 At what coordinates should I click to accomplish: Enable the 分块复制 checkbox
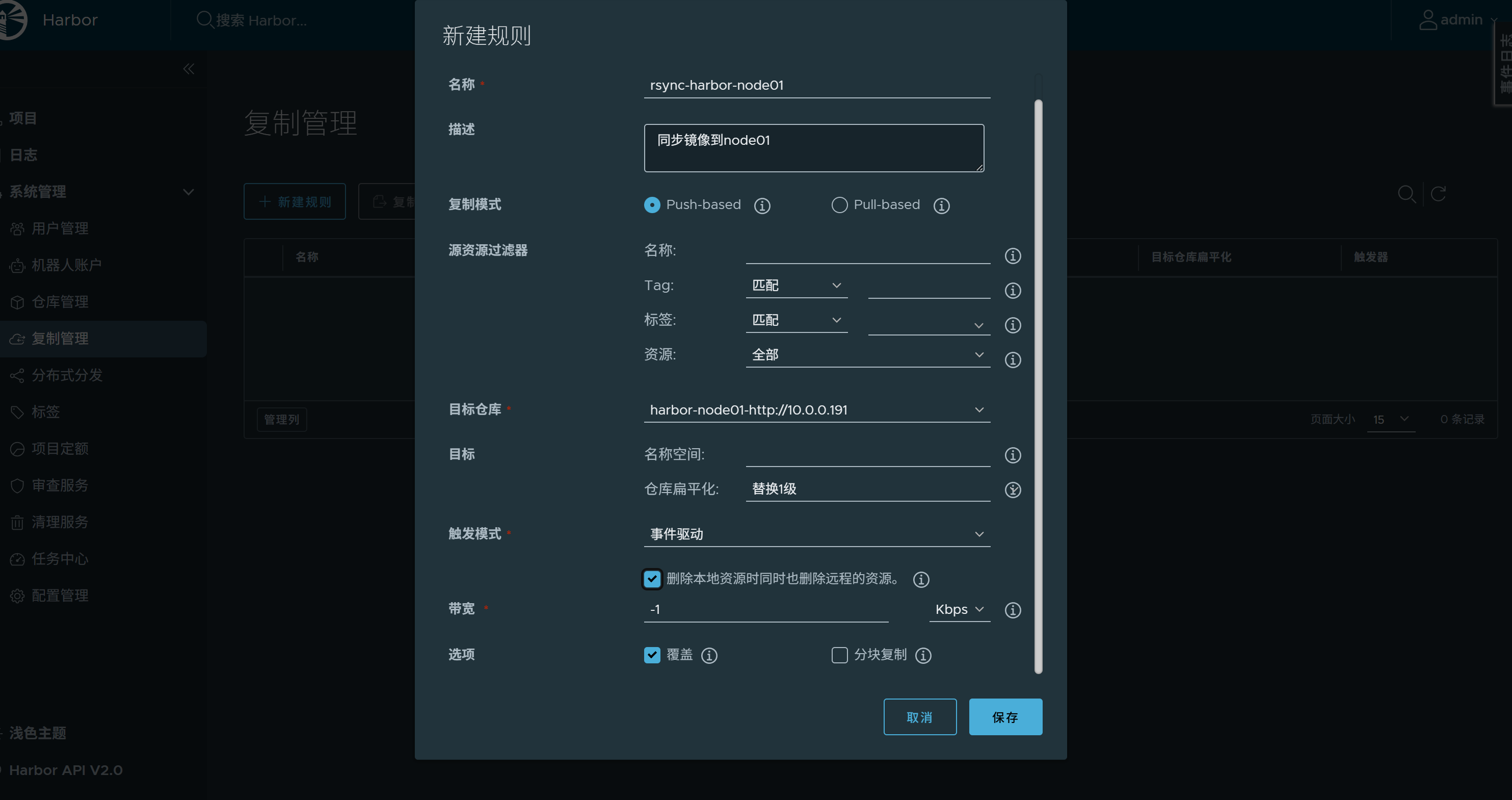point(839,655)
